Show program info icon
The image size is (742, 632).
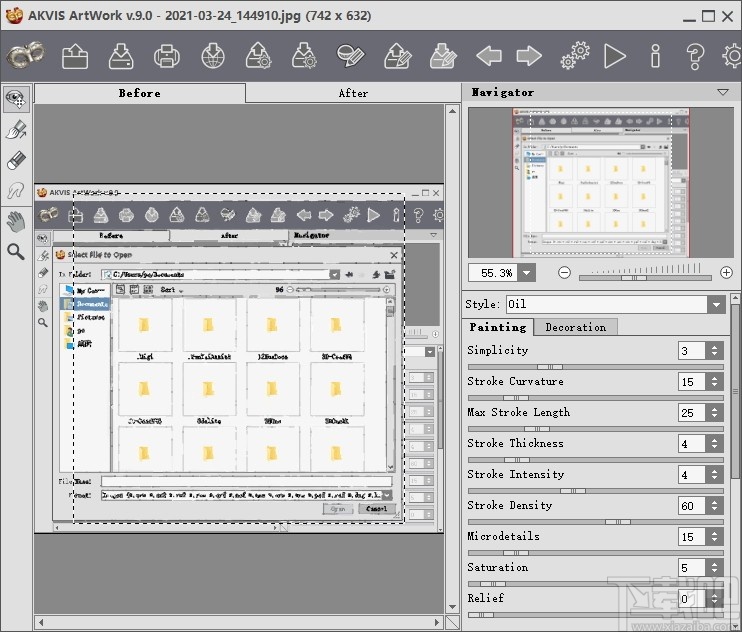(x=655, y=56)
